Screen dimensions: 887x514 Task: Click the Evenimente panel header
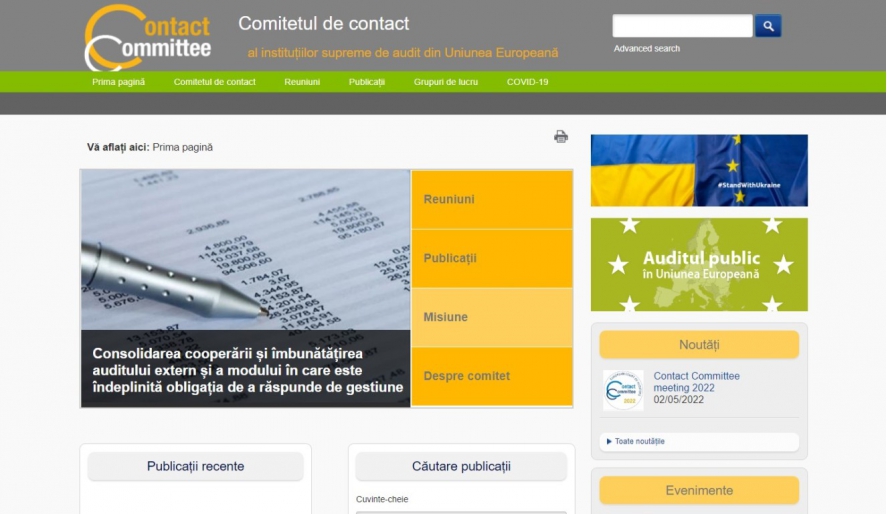(x=699, y=490)
